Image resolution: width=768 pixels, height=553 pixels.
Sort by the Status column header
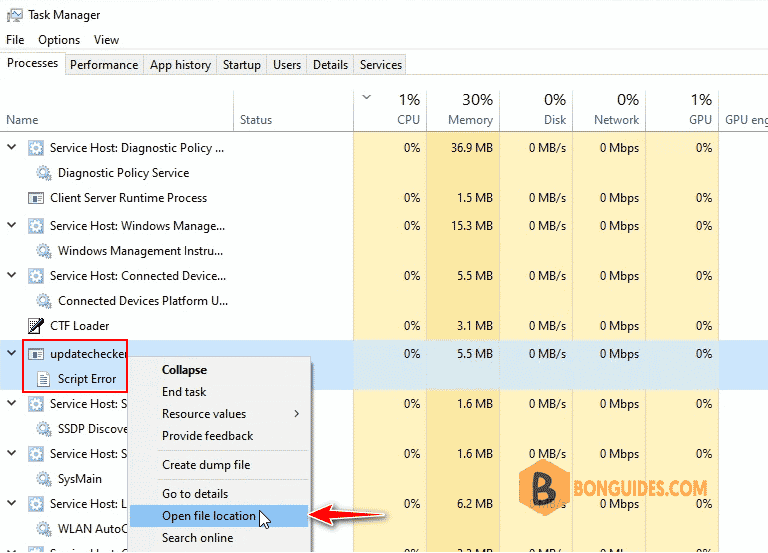click(293, 111)
